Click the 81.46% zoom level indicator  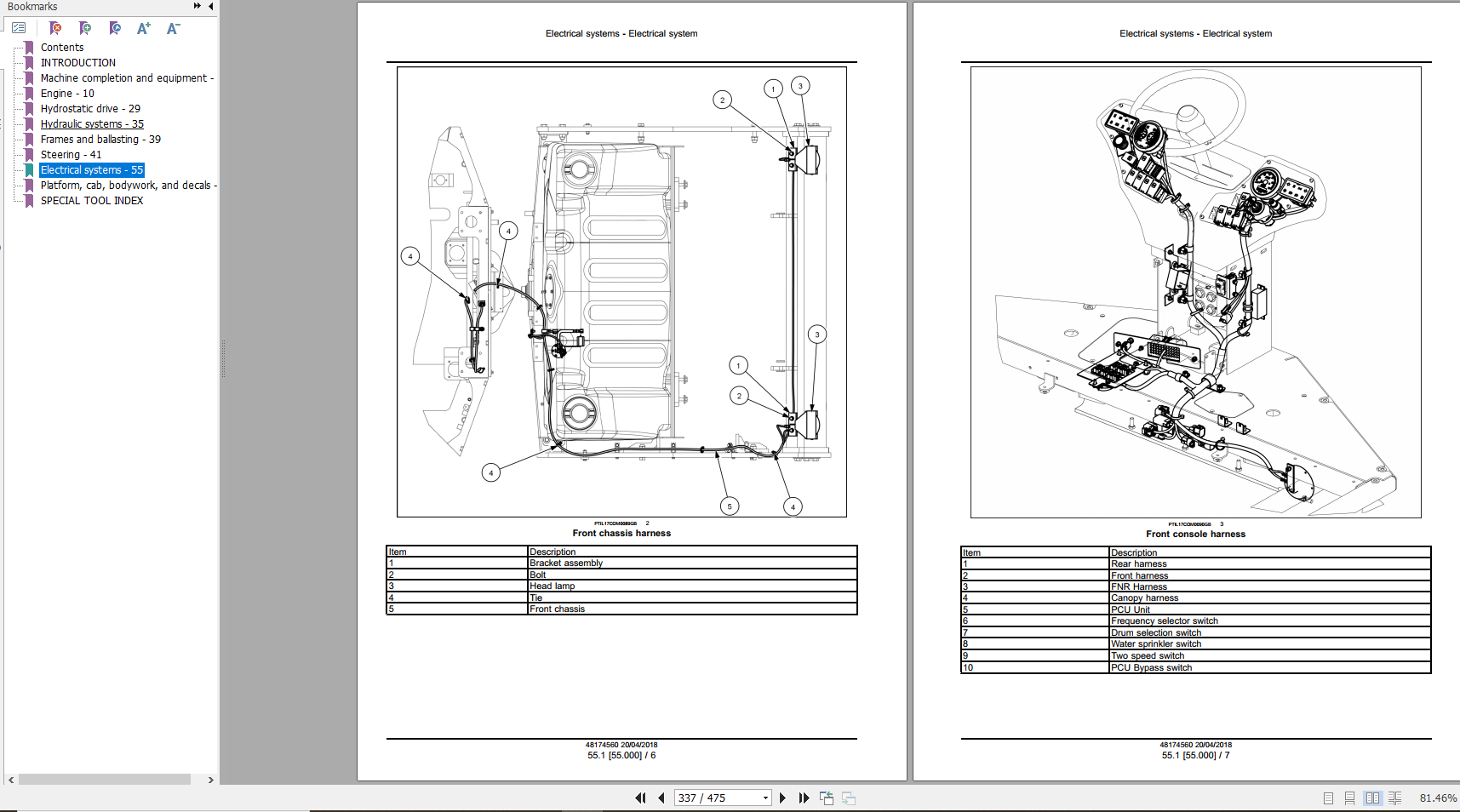pos(1438,798)
